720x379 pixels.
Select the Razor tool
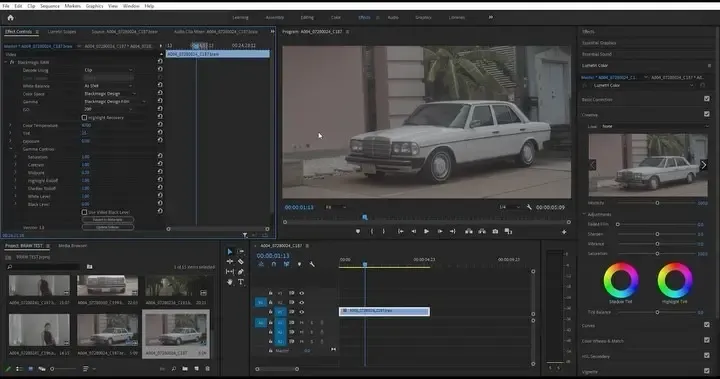241,261
